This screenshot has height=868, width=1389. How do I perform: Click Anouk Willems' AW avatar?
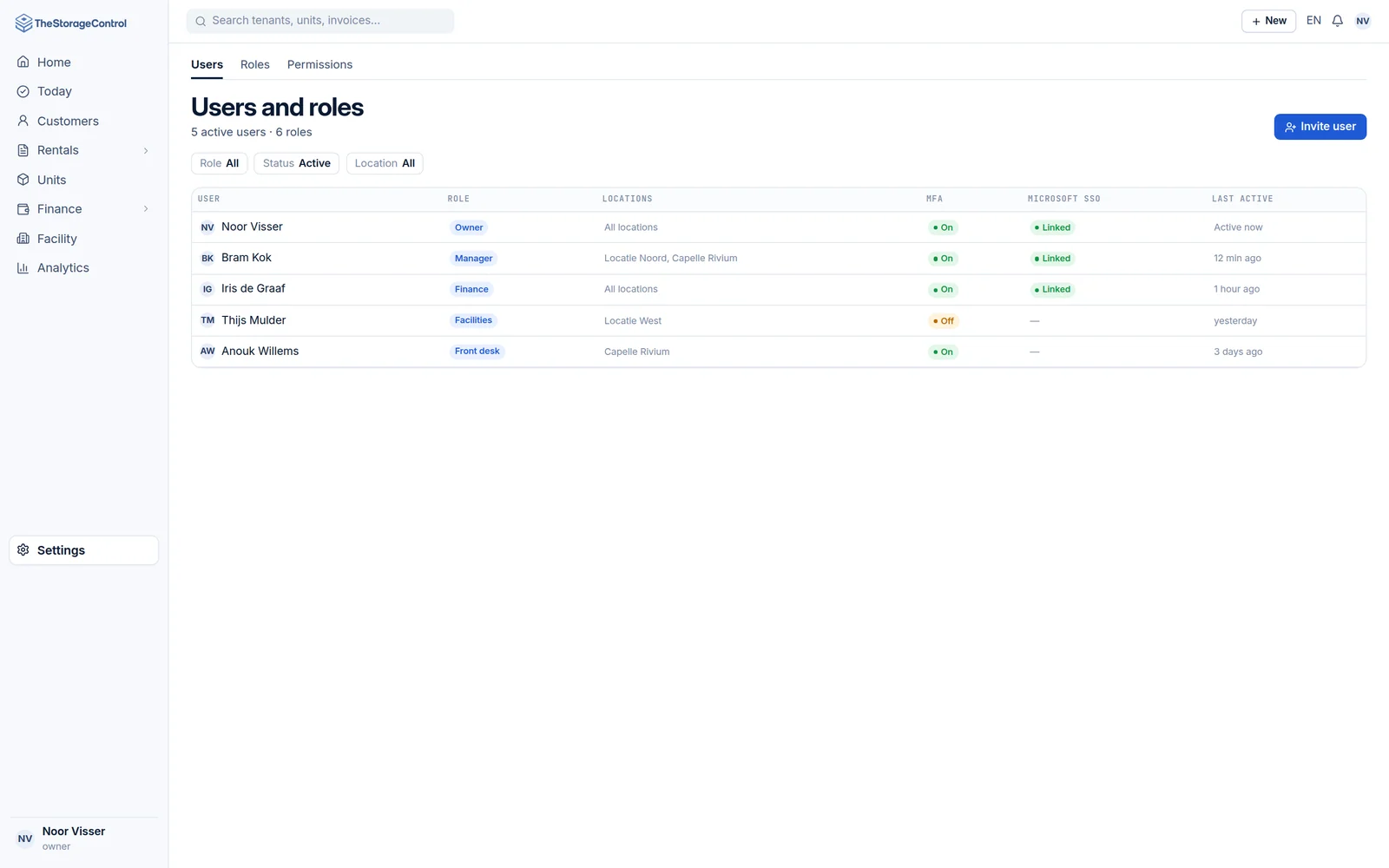click(x=207, y=352)
